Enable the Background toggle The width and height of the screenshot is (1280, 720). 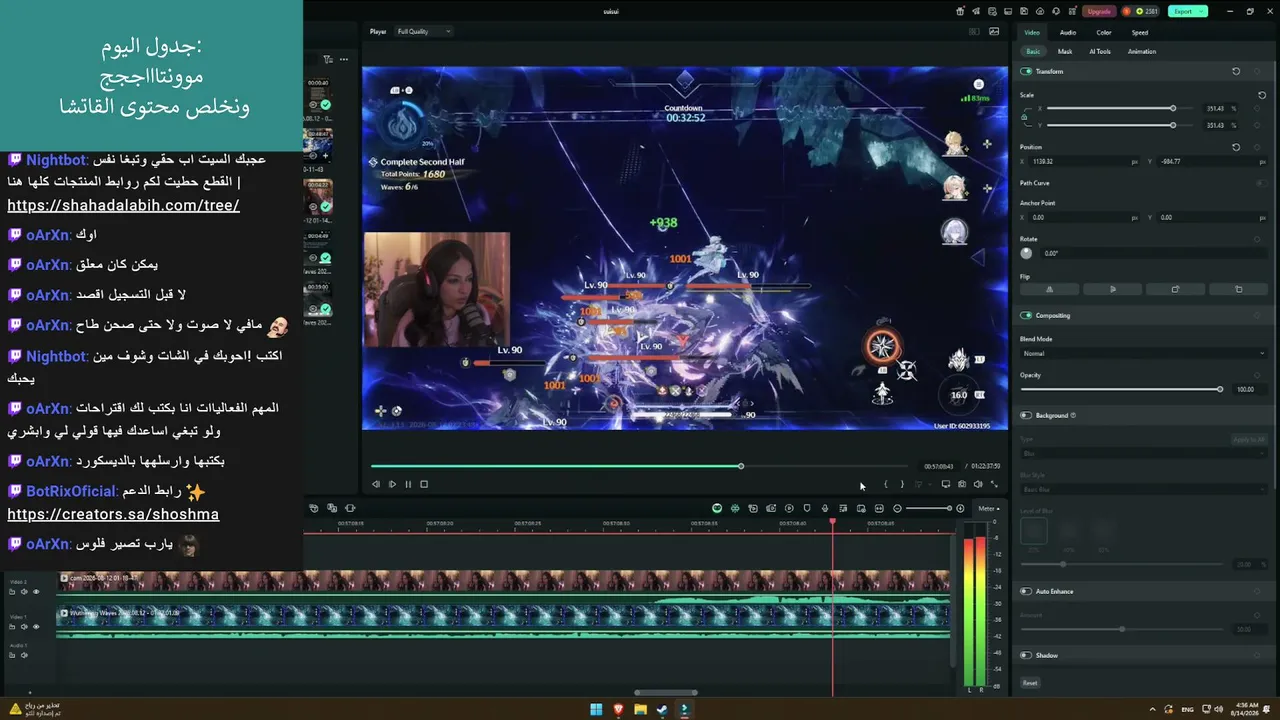click(1026, 416)
